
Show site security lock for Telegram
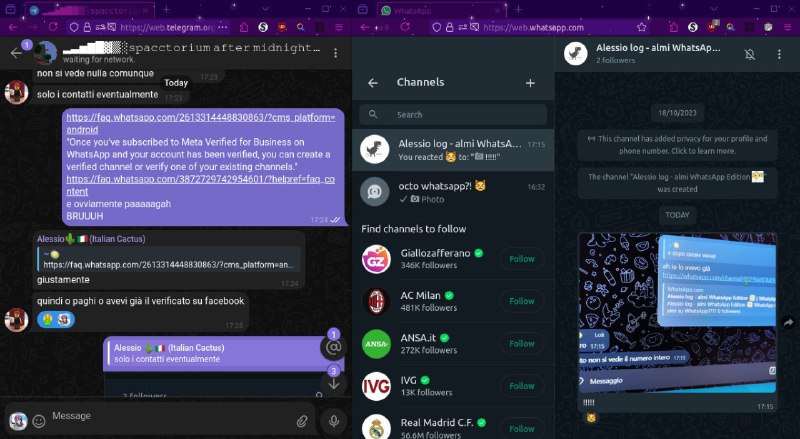tap(87, 27)
